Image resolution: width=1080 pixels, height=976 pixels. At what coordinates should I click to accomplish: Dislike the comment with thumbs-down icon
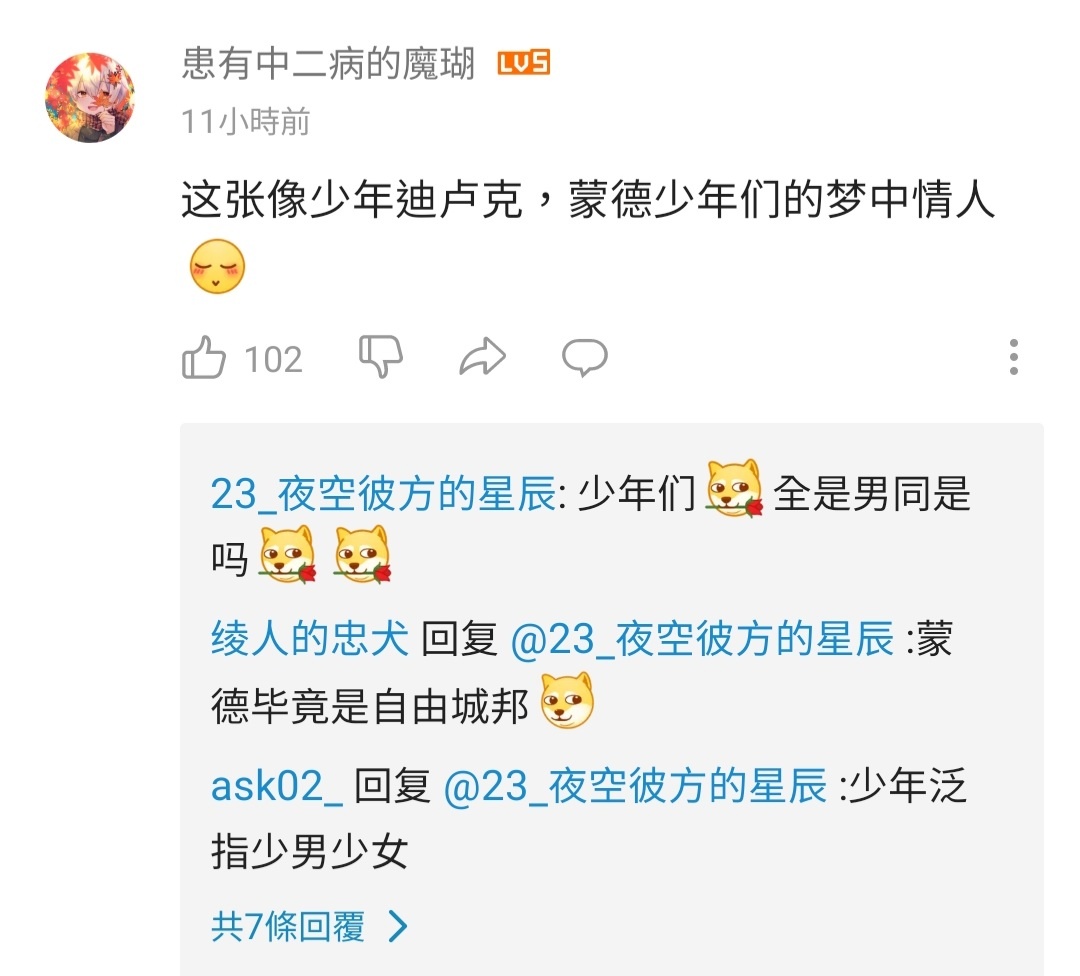pos(381,357)
